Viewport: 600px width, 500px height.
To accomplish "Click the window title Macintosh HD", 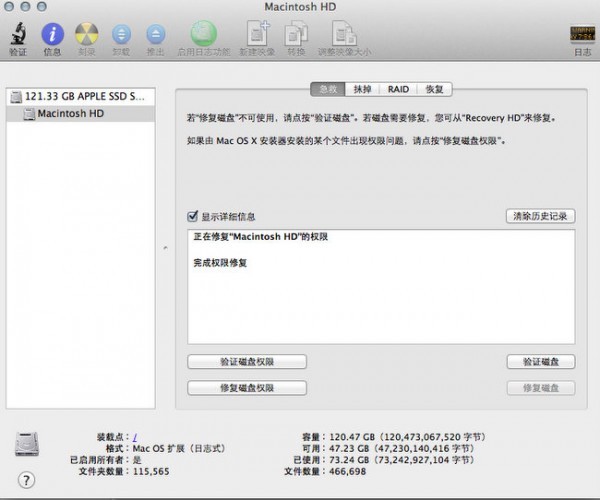I will tap(300, 7).
